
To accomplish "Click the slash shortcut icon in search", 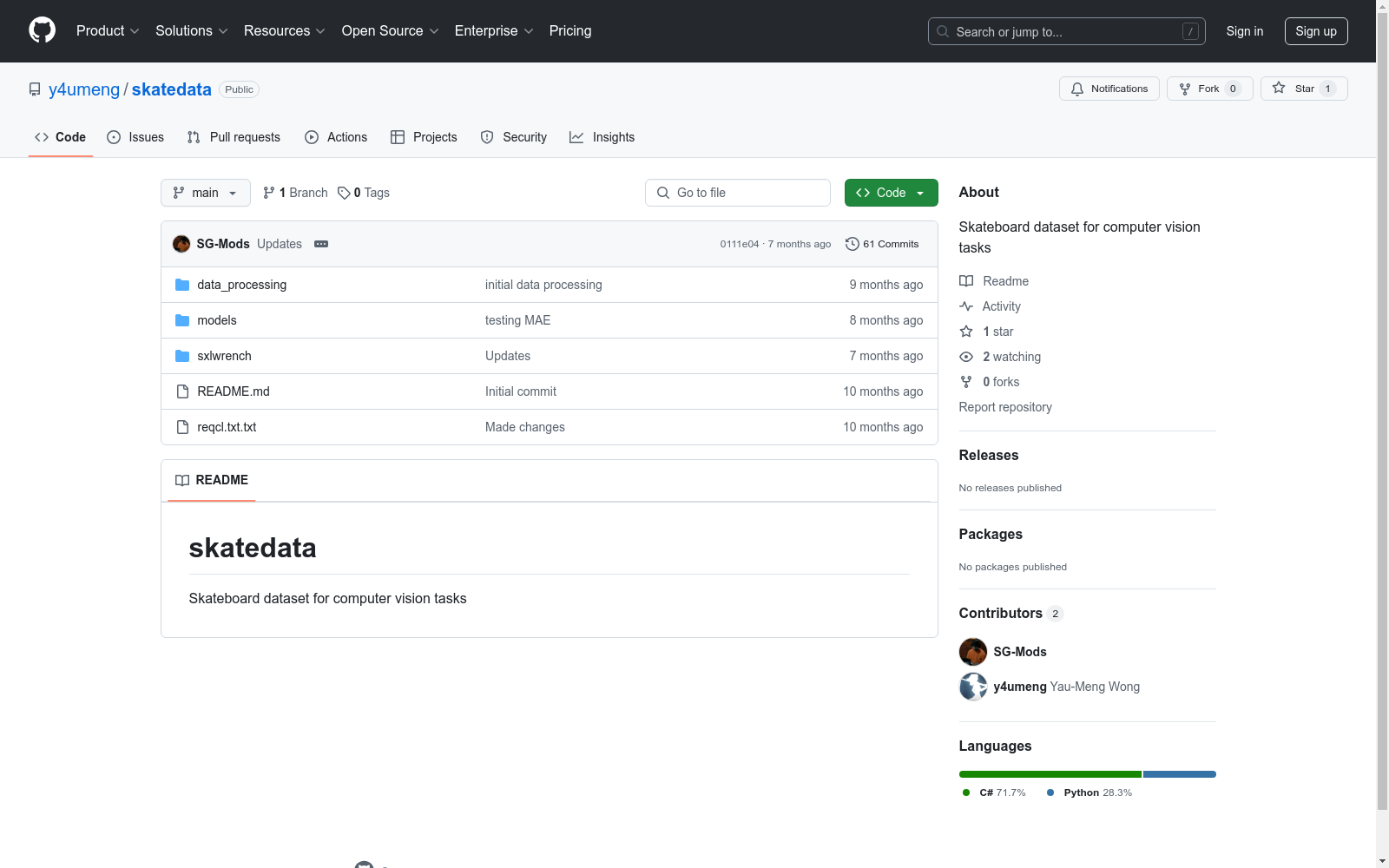I will pyautogui.click(x=1191, y=31).
